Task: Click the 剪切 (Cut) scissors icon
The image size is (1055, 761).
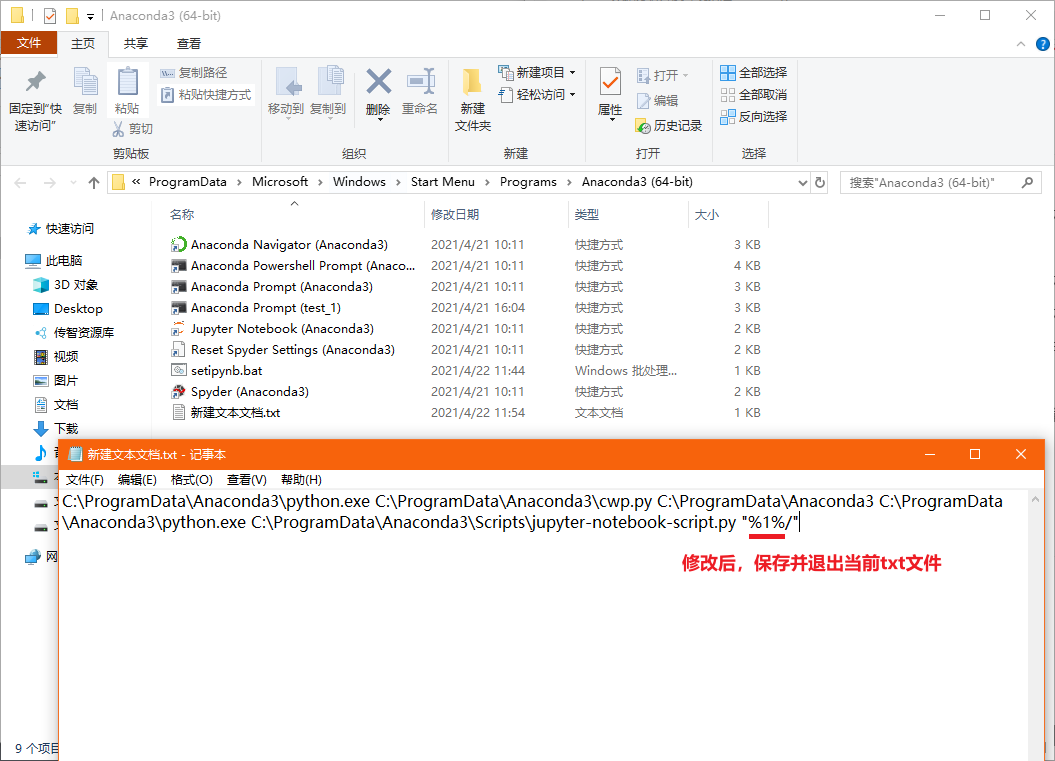Action: tap(118, 128)
